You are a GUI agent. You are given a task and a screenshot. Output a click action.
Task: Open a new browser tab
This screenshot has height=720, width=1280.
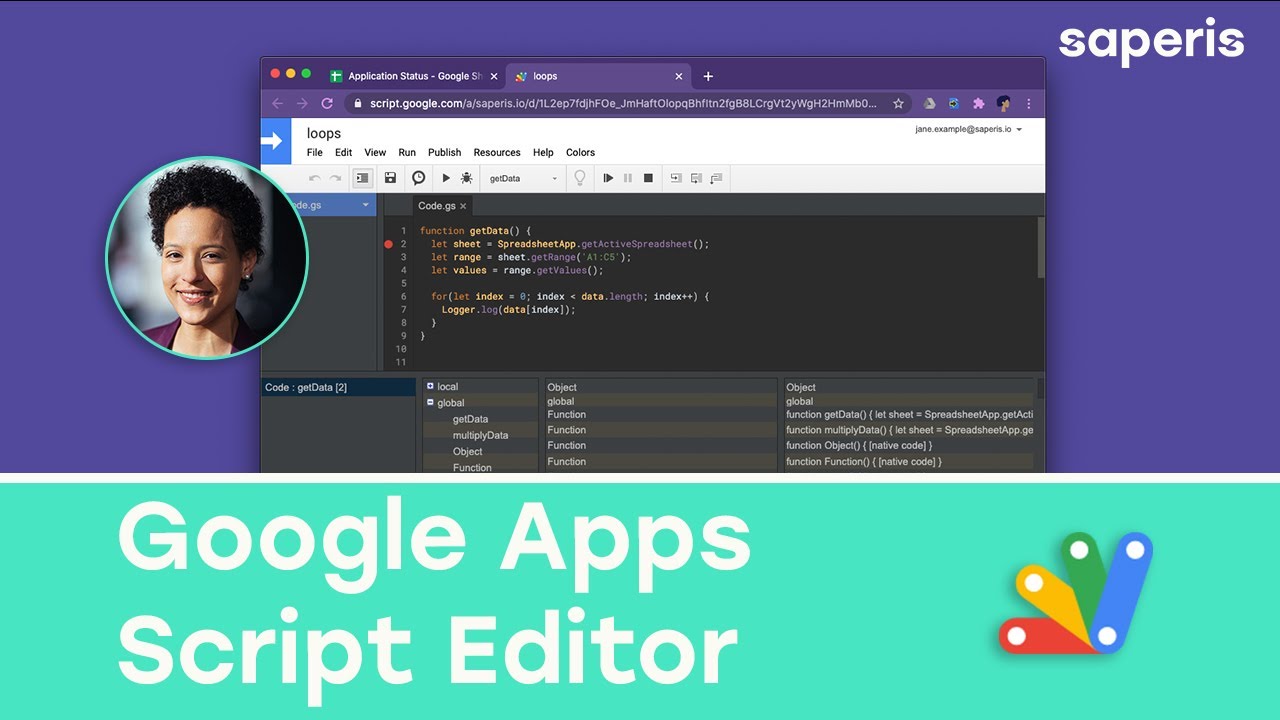pos(708,76)
